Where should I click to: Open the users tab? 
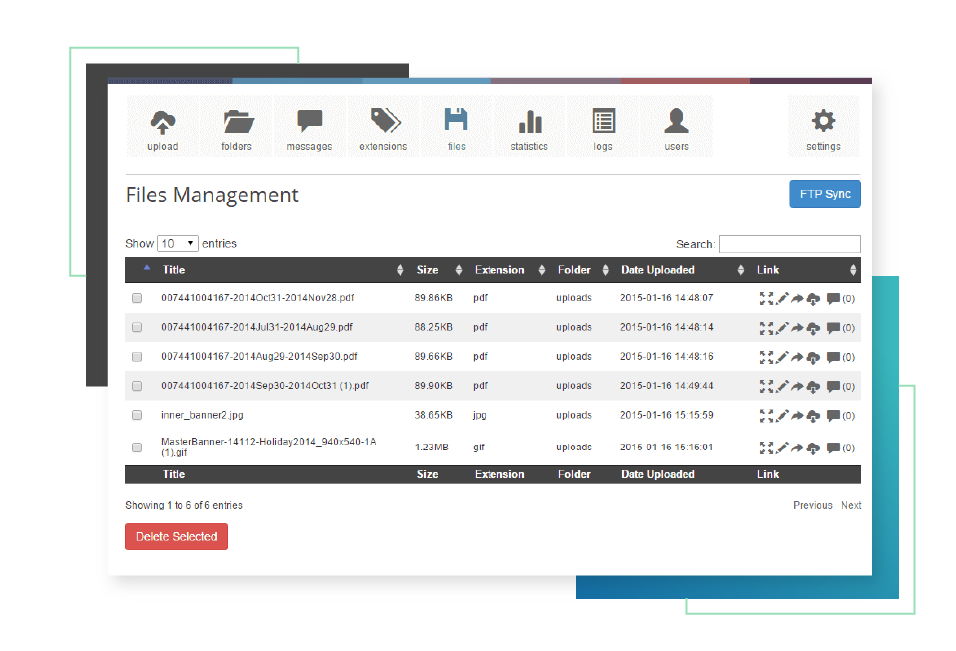pyautogui.click(x=677, y=127)
